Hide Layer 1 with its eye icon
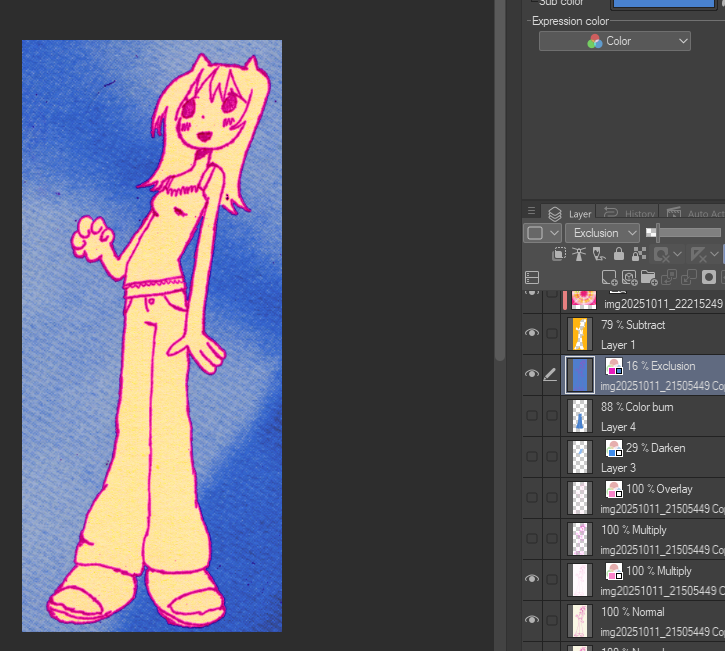The height and width of the screenshot is (651, 725). [532, 333]
